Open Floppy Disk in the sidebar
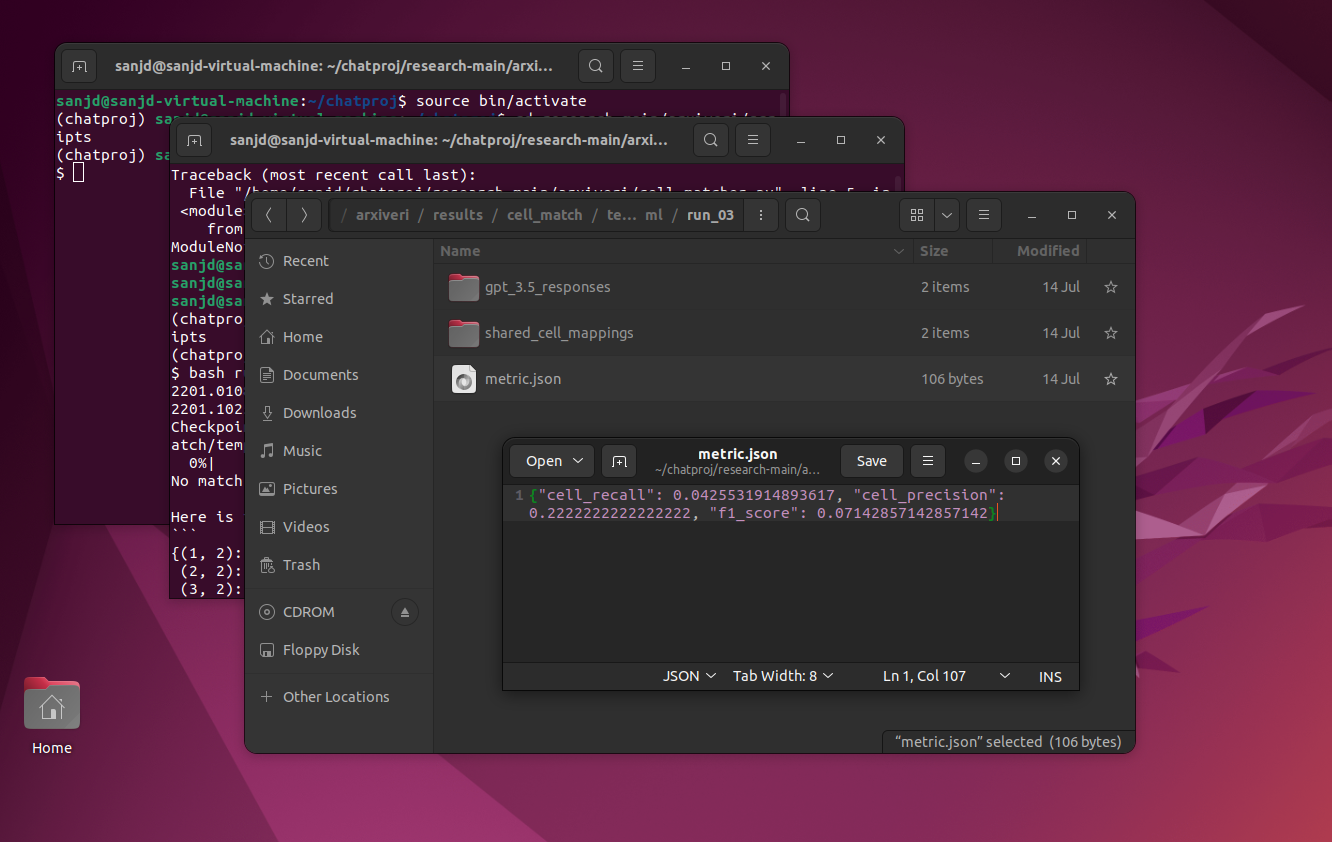1332x842 pixels. 339,650
